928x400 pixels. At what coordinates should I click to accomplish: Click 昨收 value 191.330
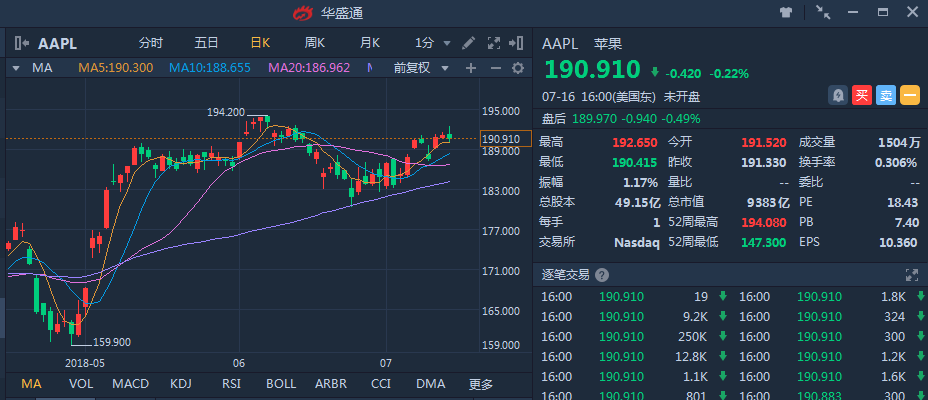[764, 162]
